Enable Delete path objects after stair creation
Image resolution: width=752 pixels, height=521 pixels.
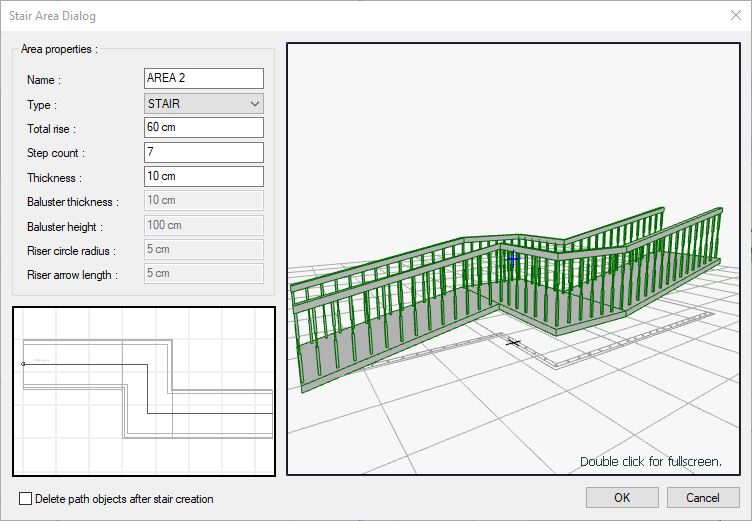[26, 498]
